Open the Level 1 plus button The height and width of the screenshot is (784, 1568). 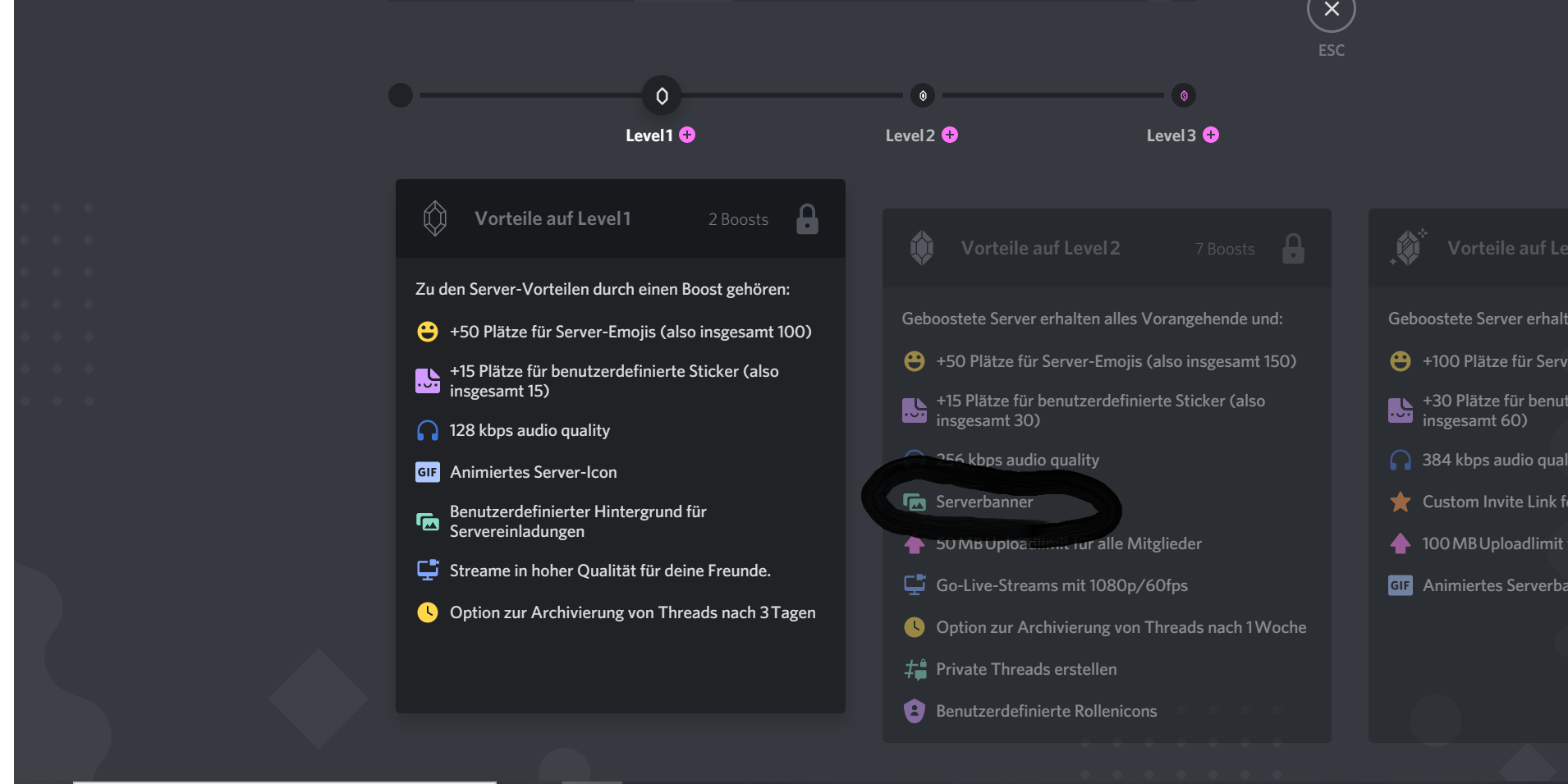[x=687, y=135]
